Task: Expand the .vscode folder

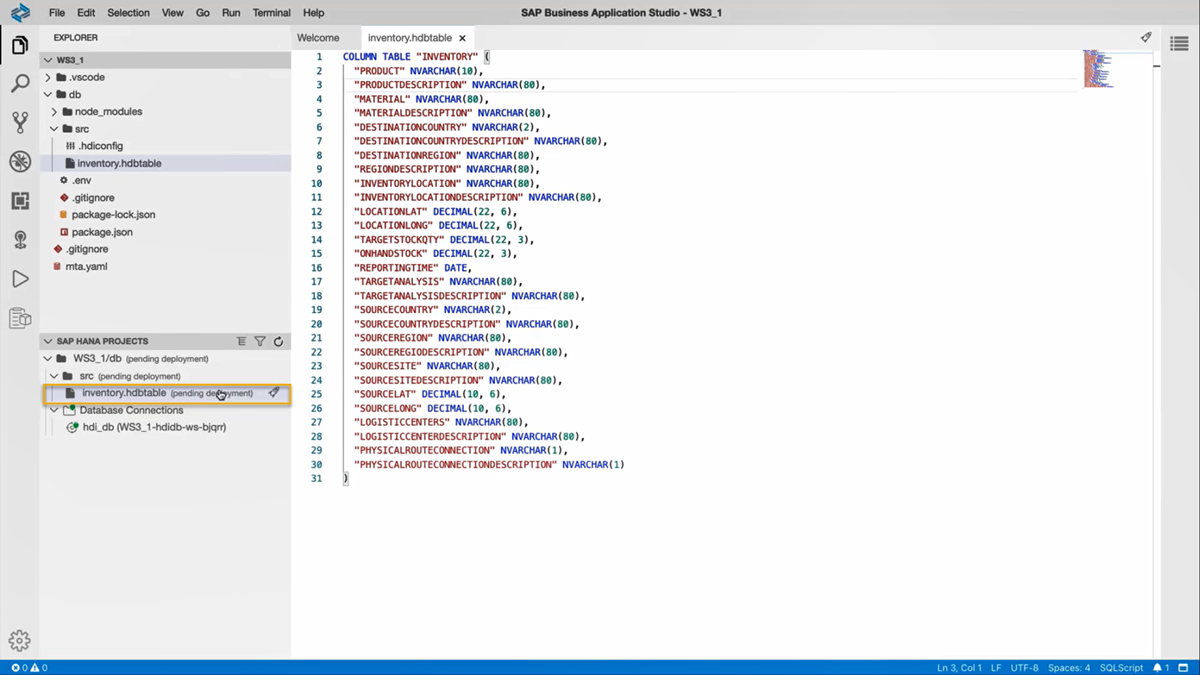Action: (47, 77)
